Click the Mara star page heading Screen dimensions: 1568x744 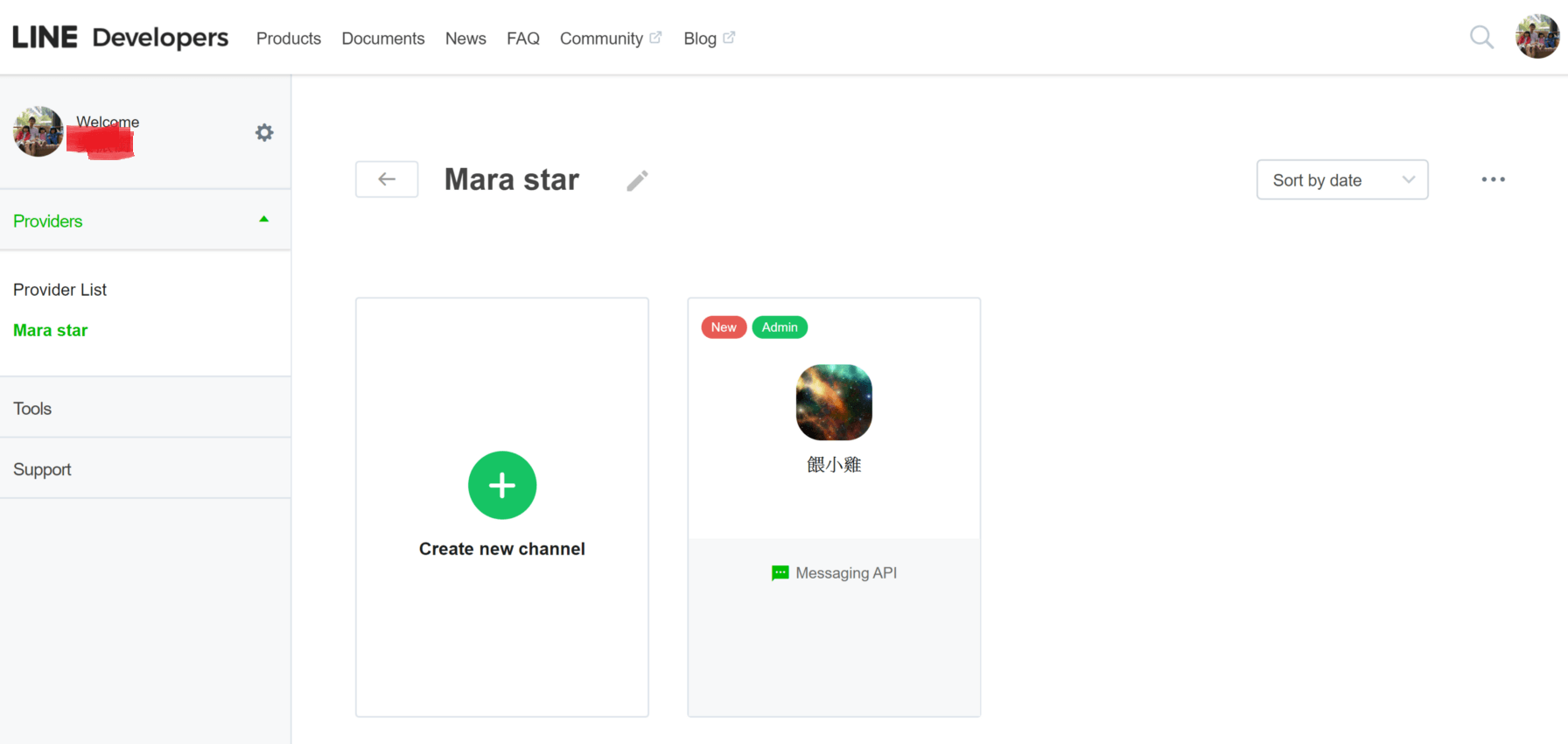(512, 179)
